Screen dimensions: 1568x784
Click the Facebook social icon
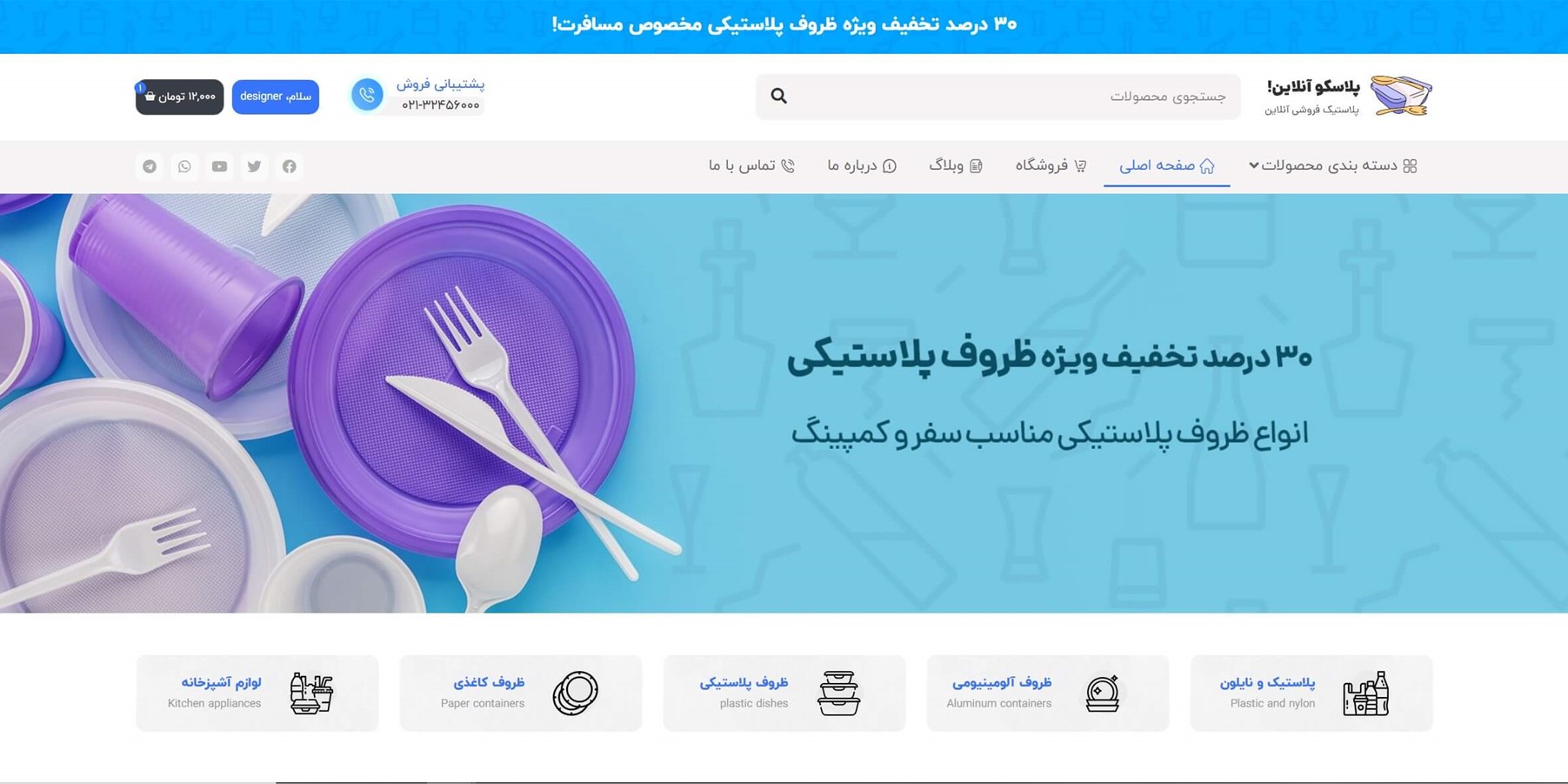point(289,166)
